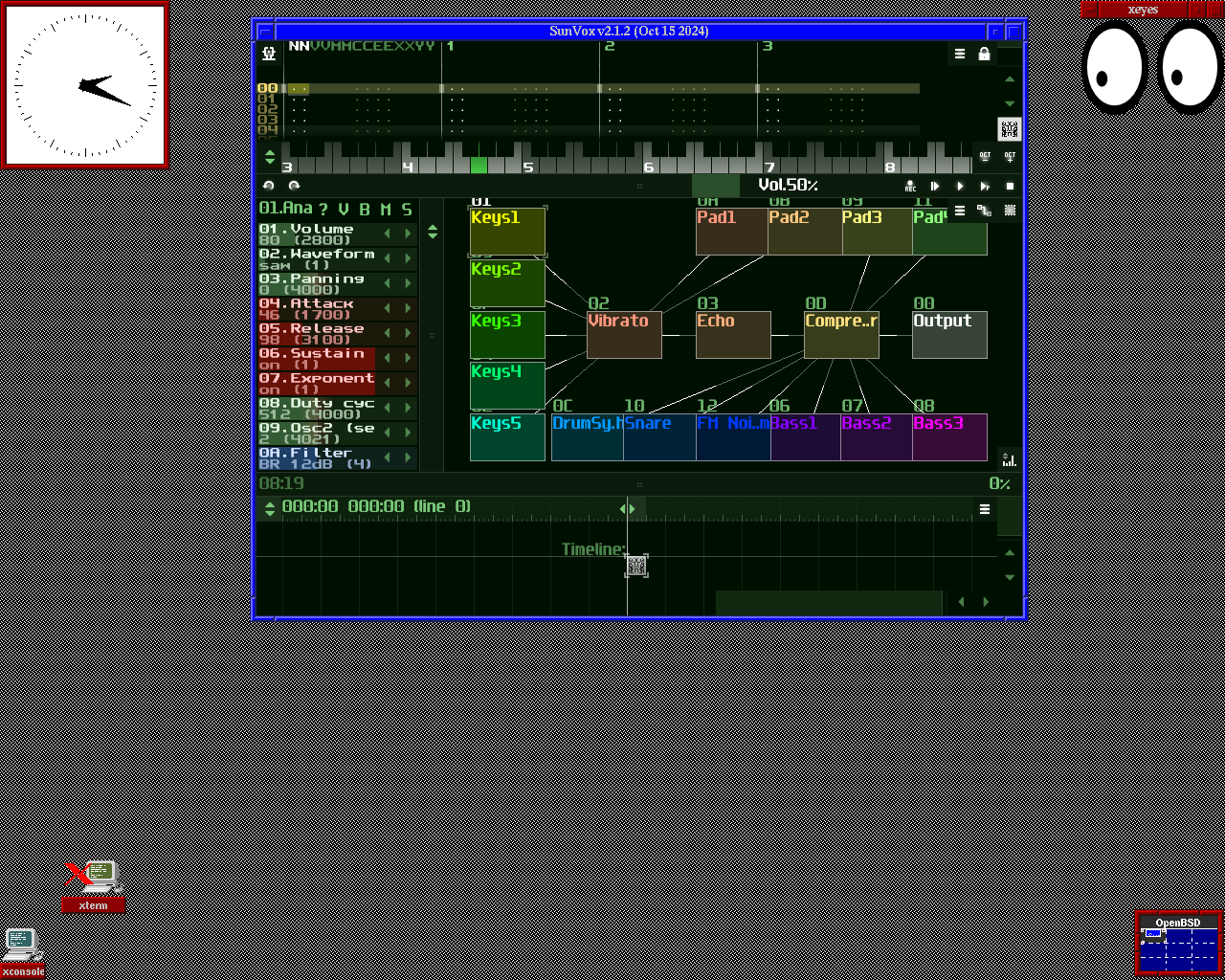
Task: Click the undo arrow icon
Action: click(x=269, y=186)
